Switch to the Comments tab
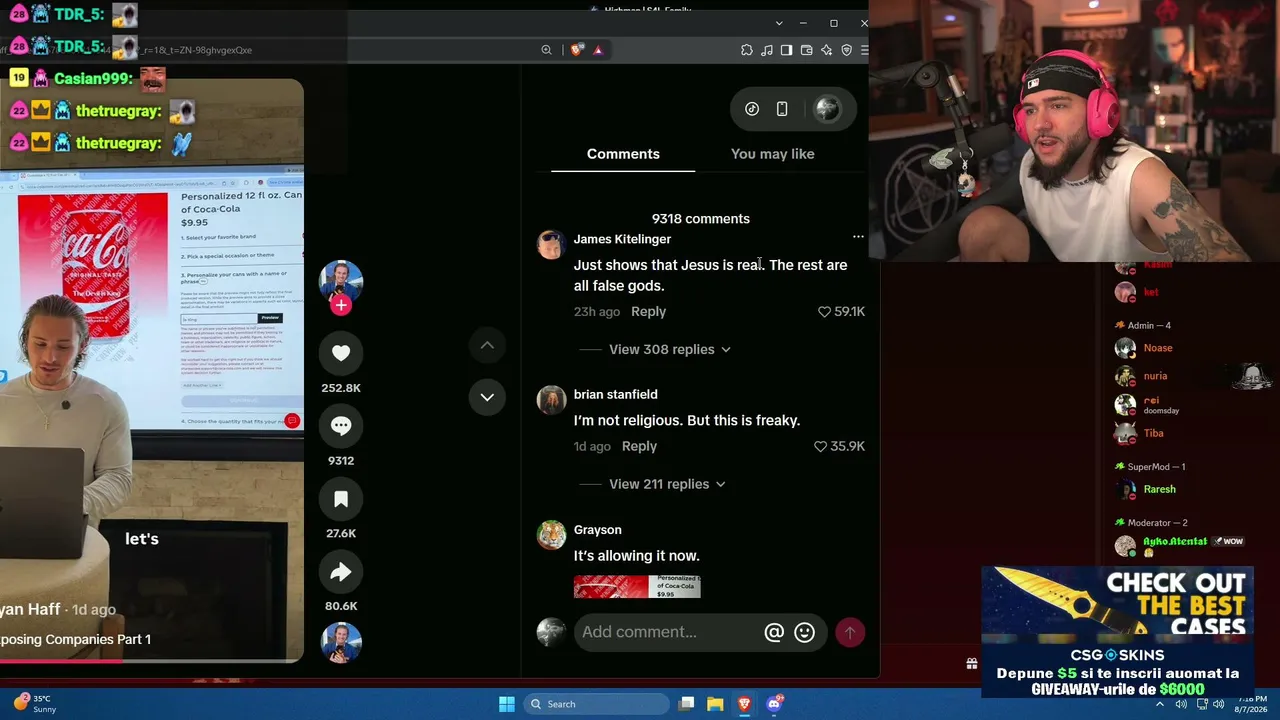This screenshot has height=720, width=1280. coord(623,154)
